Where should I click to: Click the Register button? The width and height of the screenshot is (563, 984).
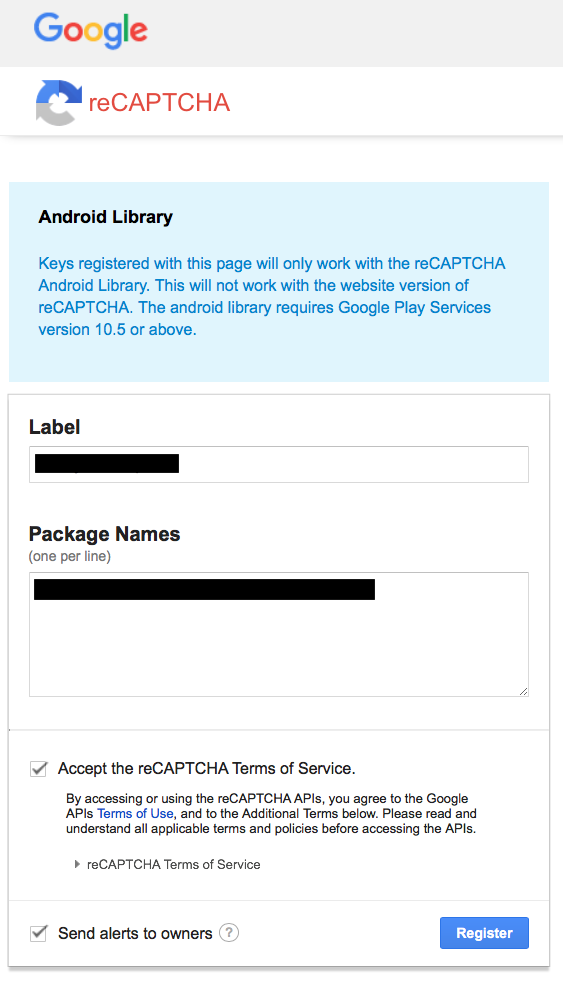(484, 933)
